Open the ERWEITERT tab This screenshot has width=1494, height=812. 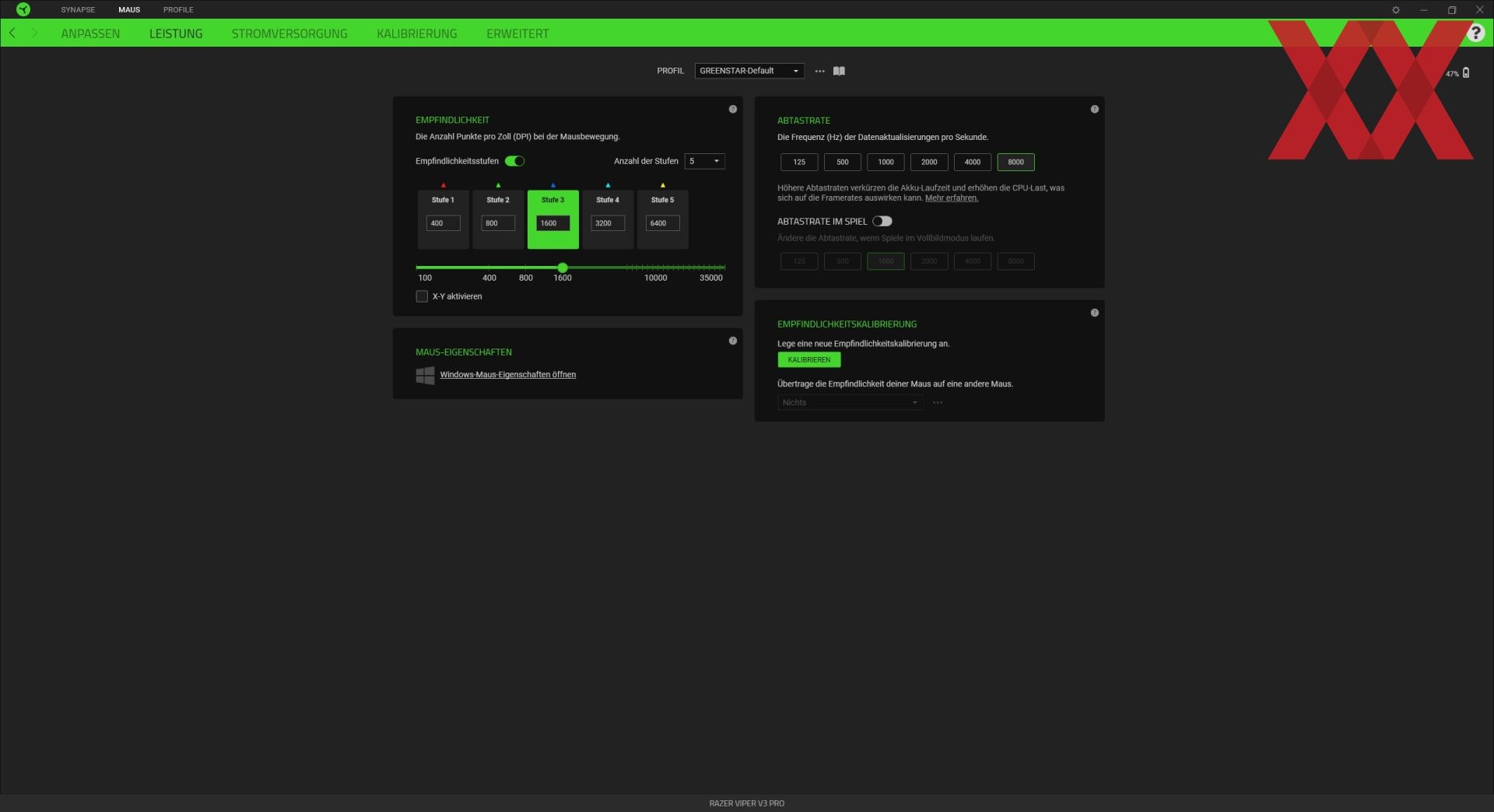point(517,33)
